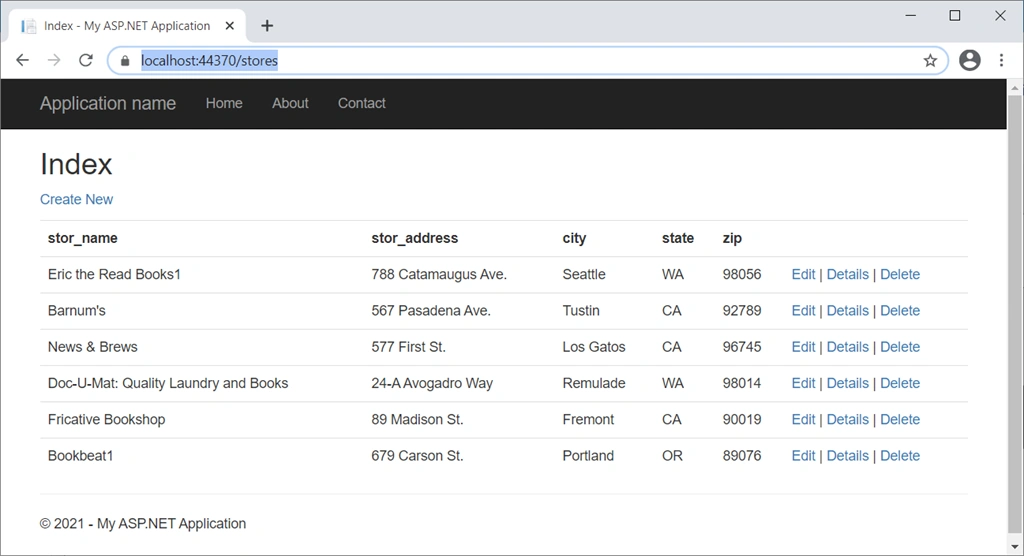
Task: Open the Home navigation item
Action: tap(224, 103)
